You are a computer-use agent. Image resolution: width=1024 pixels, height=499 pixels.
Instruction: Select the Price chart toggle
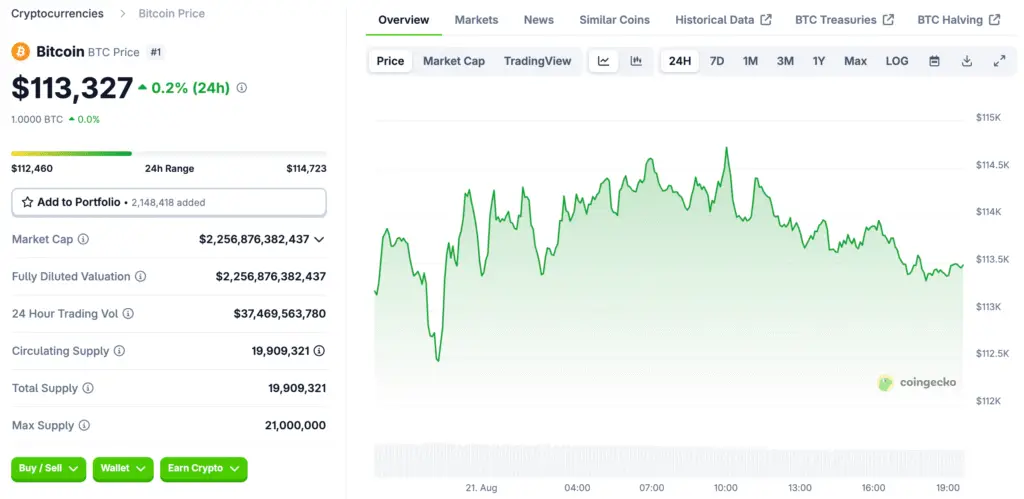click(390, 61)
